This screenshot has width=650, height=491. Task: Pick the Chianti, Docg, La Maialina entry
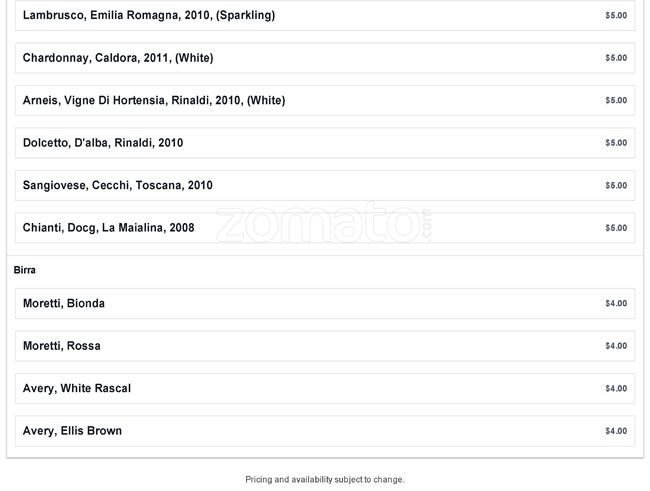click(109, 228)
